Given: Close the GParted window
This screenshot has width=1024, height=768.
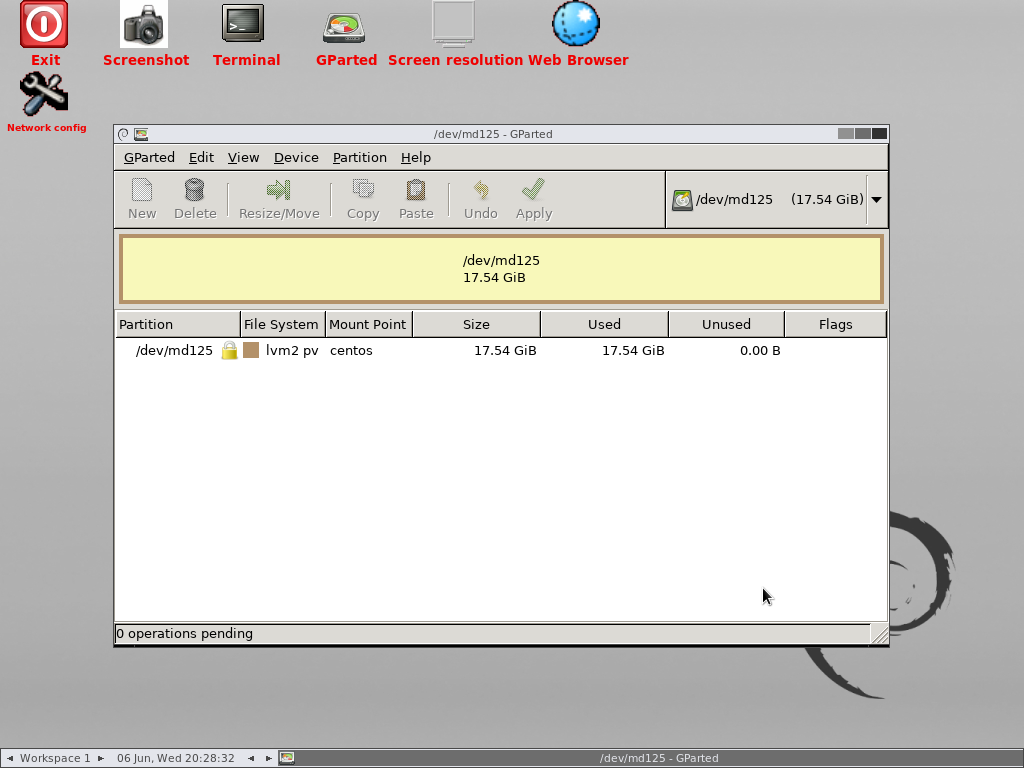Looking at the screenshot, I should [880, 134].
